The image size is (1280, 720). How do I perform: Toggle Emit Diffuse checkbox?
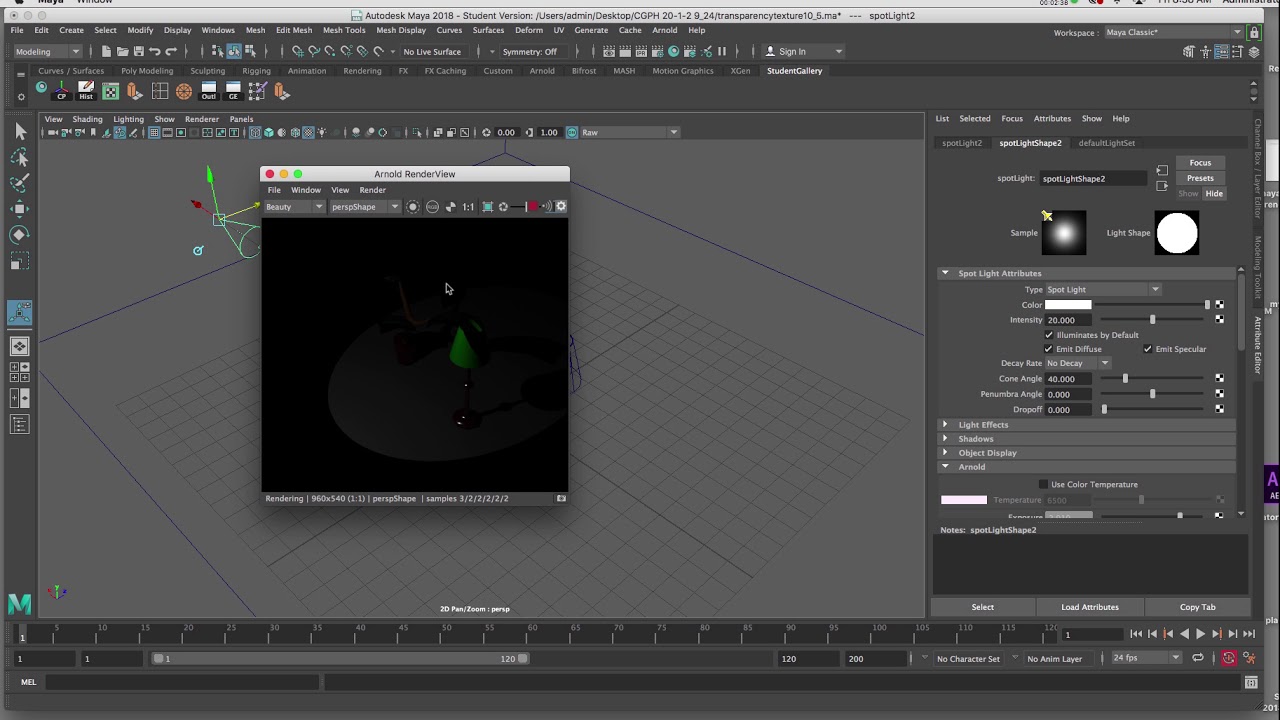pos(1049,349)
